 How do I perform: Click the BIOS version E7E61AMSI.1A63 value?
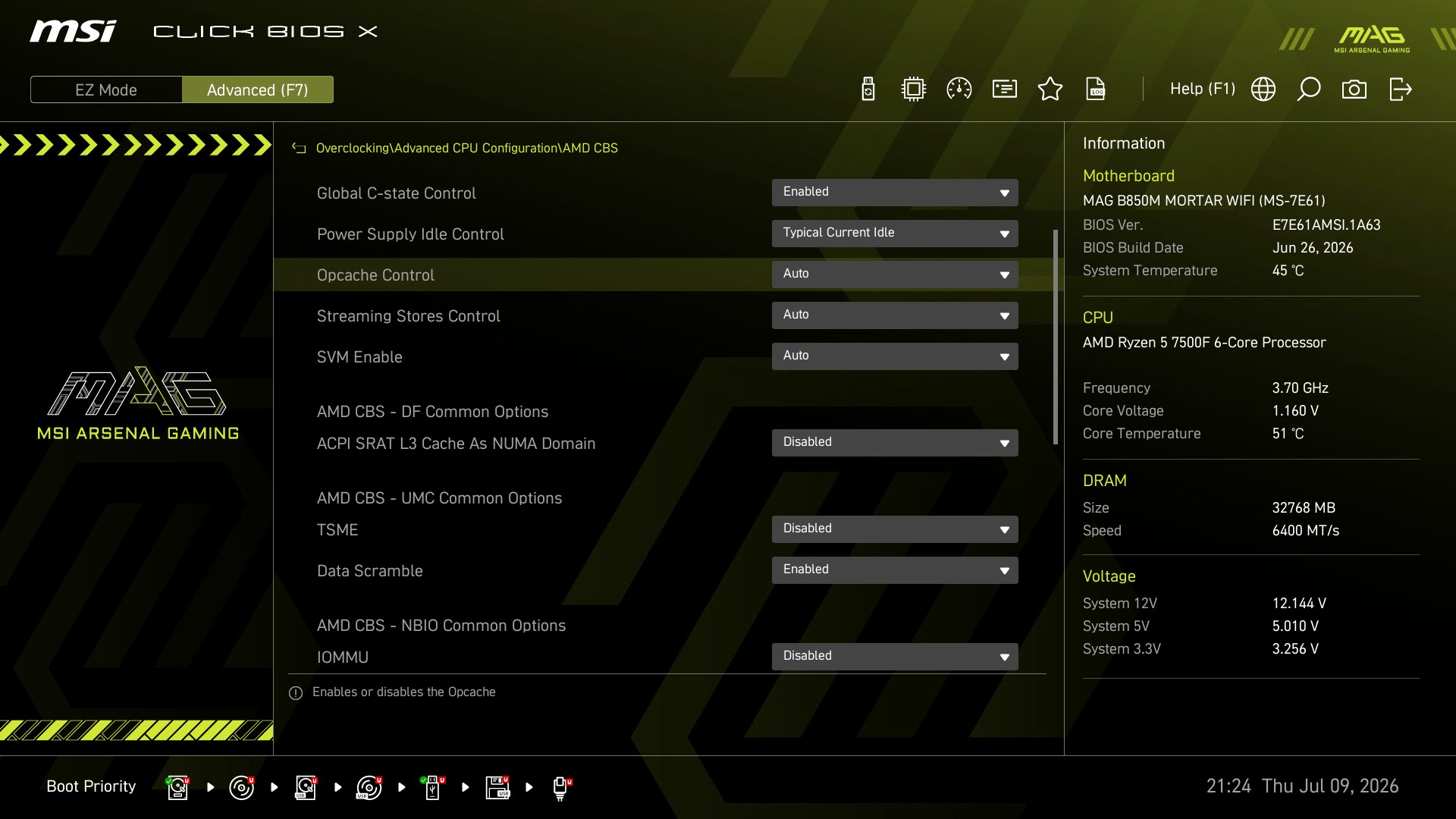1326,225
